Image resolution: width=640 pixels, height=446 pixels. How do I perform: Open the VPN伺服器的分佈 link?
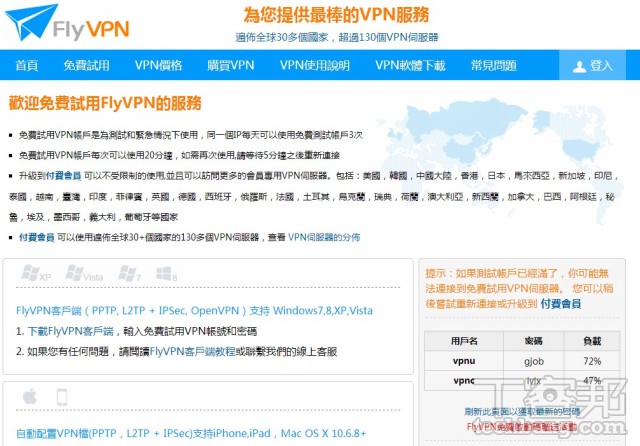point(324,237)
